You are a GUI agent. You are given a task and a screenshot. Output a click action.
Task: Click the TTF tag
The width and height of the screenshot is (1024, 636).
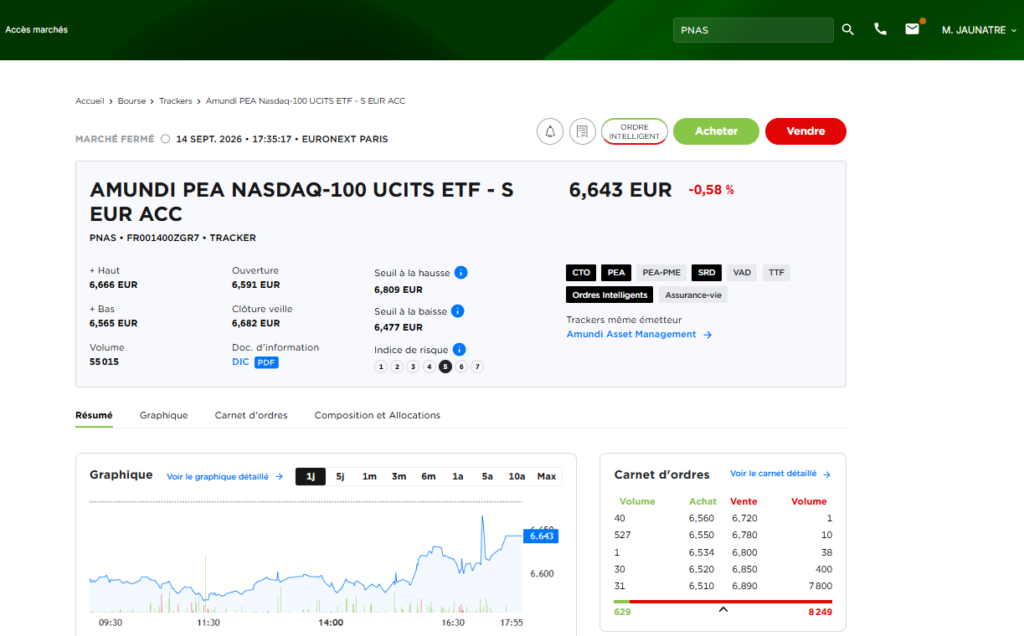pos(776,272)
